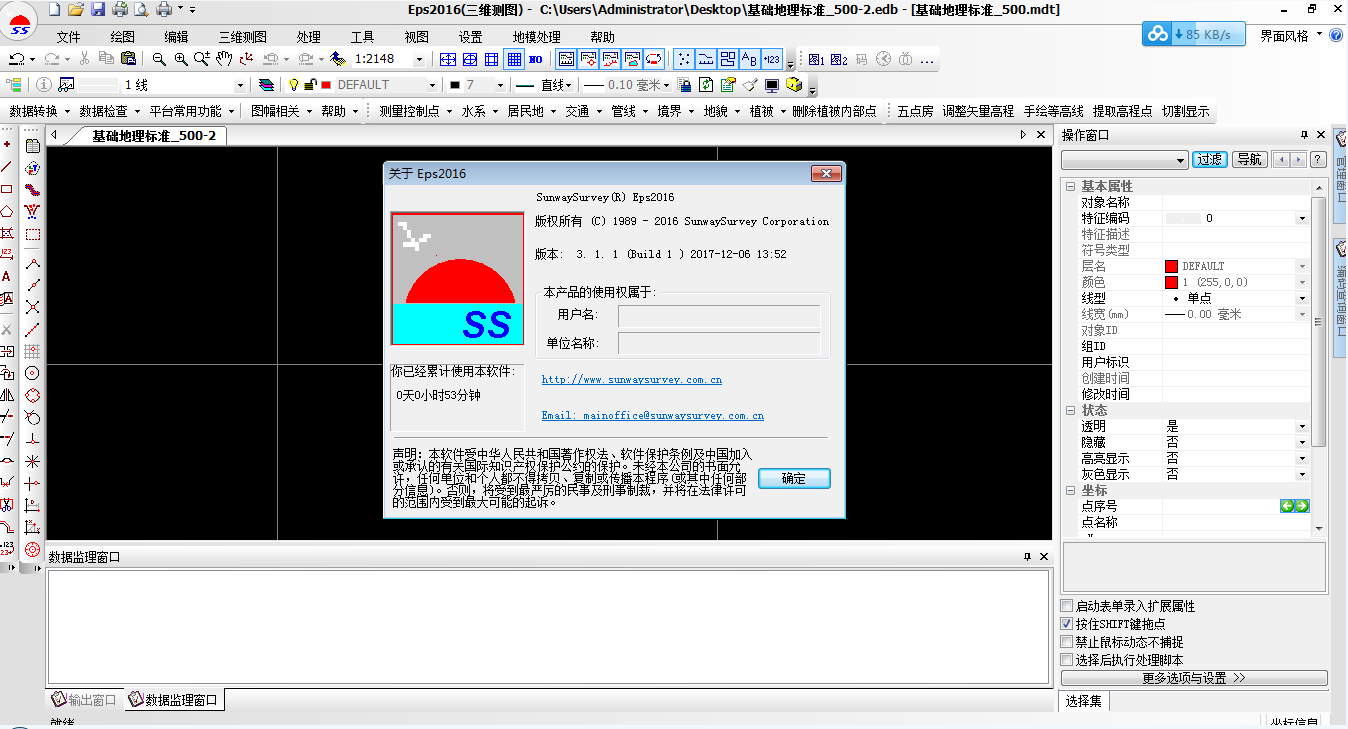
Task: Tick 选择后执行处理脚本 checkbox
Action: 1067,660
